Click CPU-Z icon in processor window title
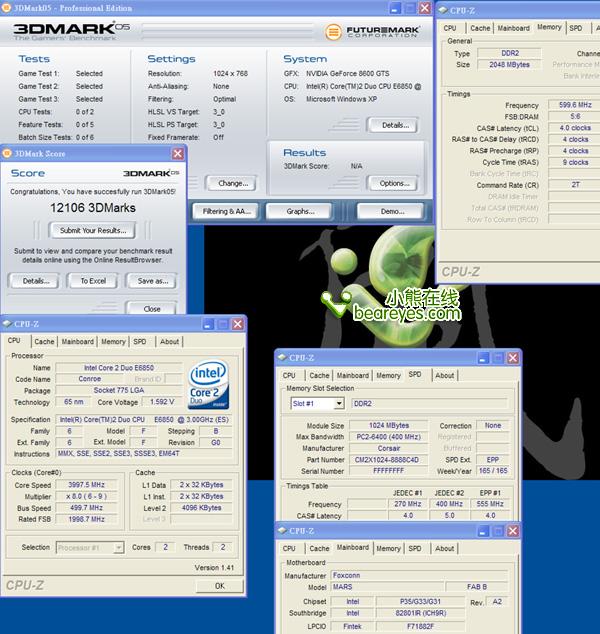The width and height of the screenshot is (600, 634). 7,323
